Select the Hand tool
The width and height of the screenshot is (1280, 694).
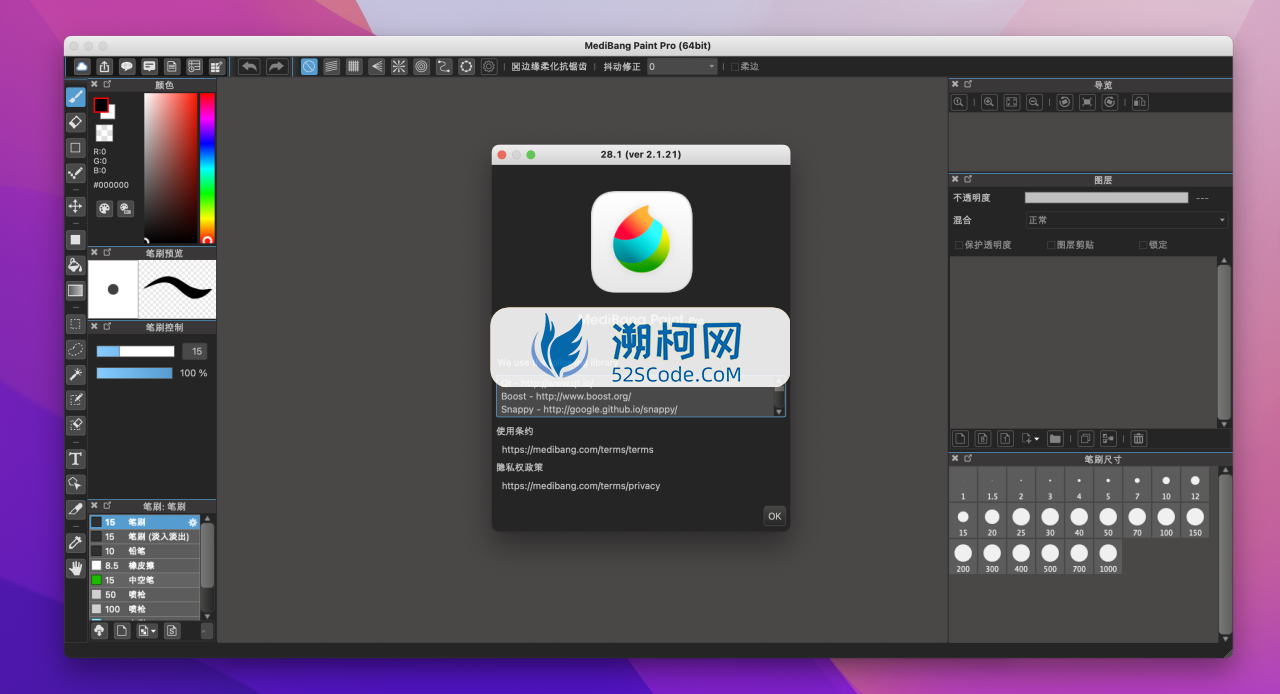click(75, 568)
